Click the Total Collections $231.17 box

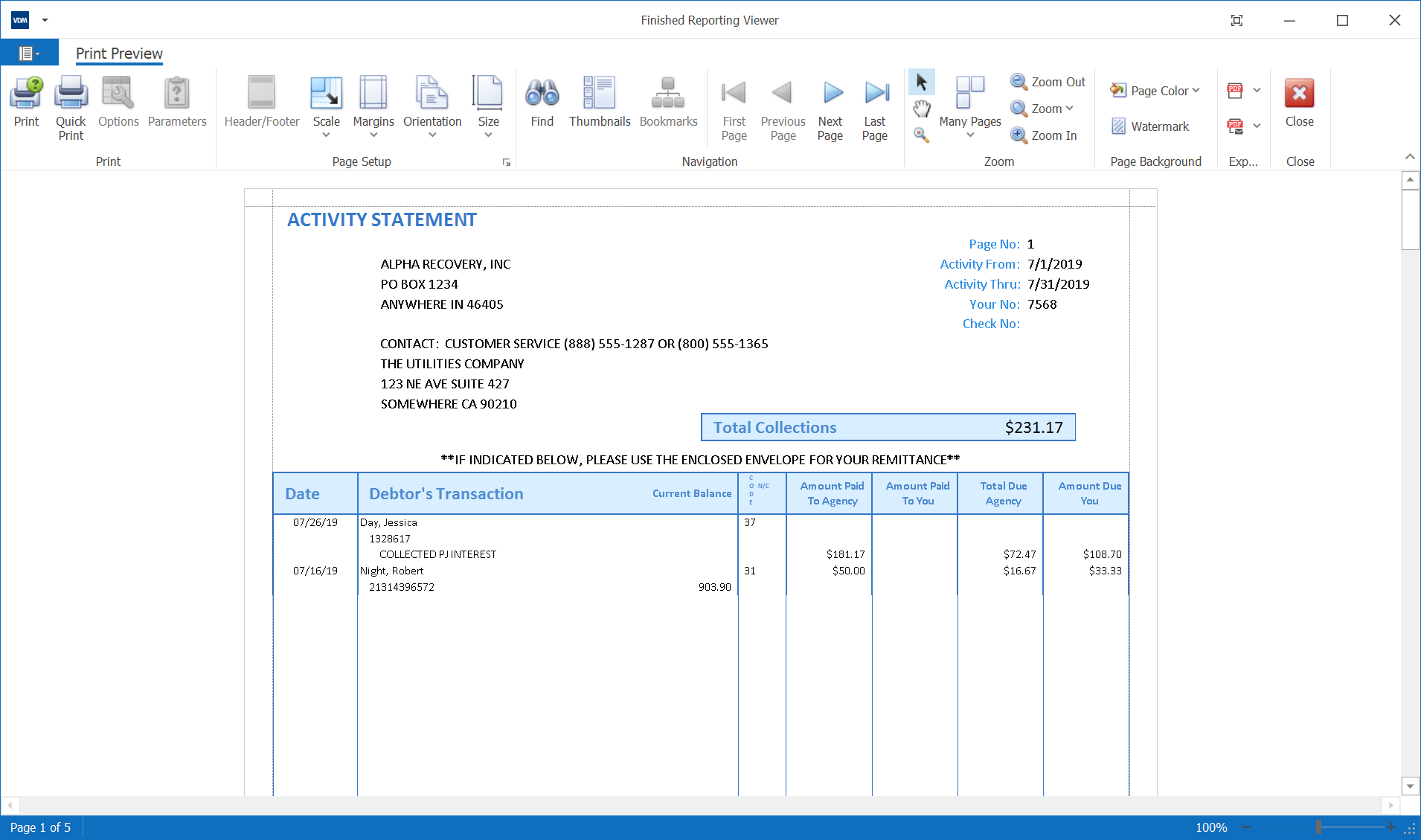pyautogui.click(x=888, y=427)
